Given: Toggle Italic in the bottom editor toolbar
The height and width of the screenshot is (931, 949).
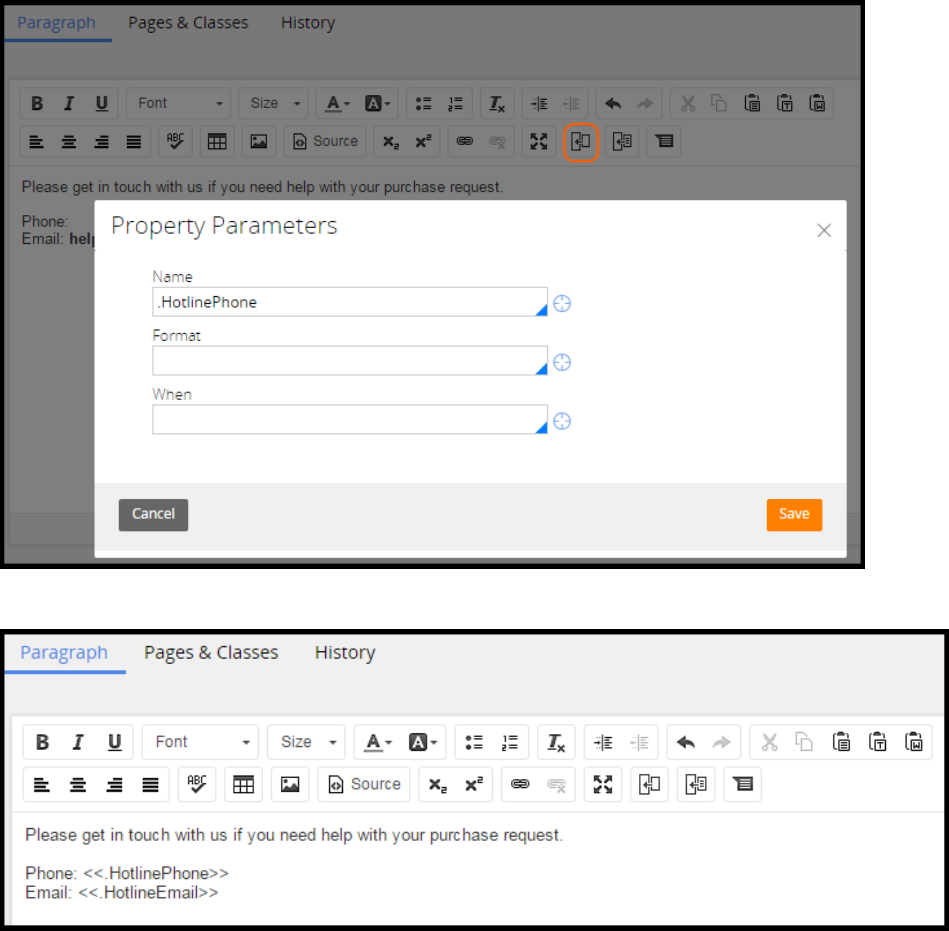Looking at the screenshot, I should click(x=78, y=742).
